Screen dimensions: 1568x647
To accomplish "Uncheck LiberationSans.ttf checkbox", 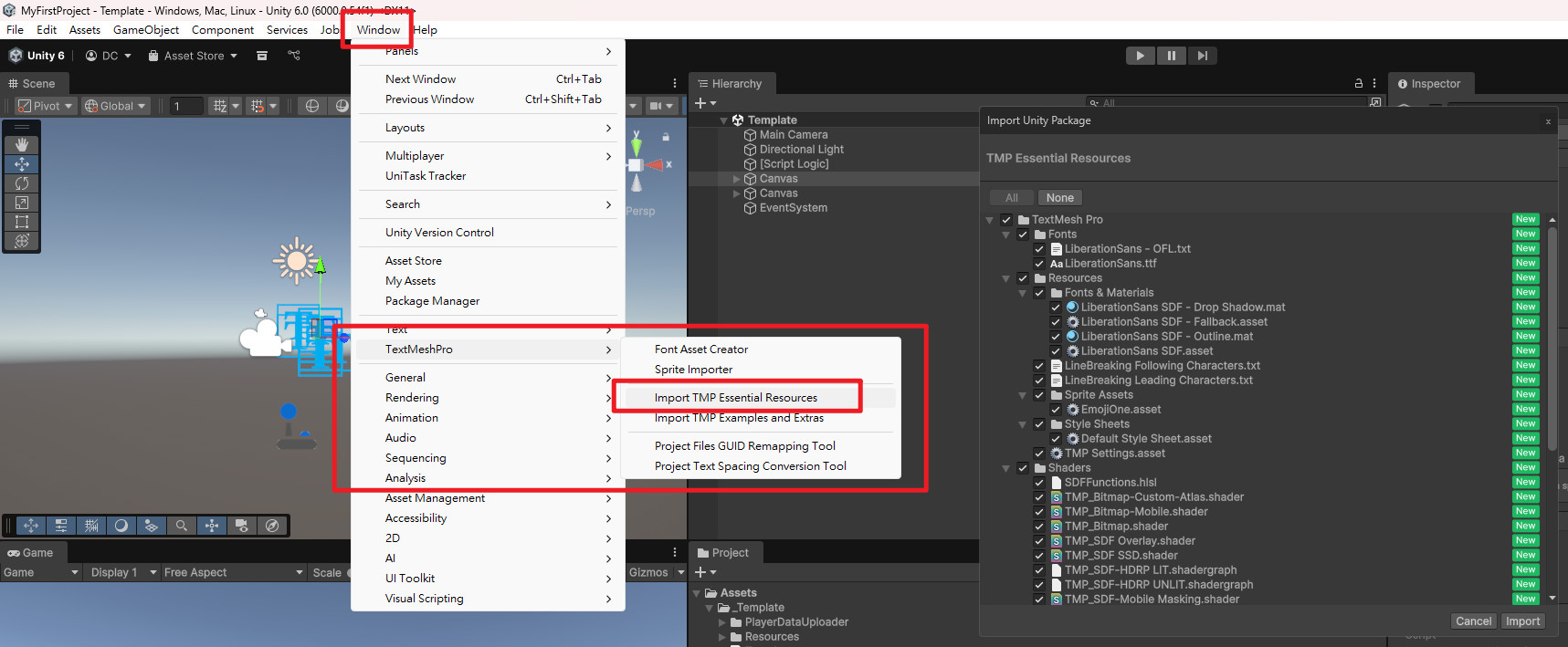I will pyautogui.click(x=1039, y=264).
